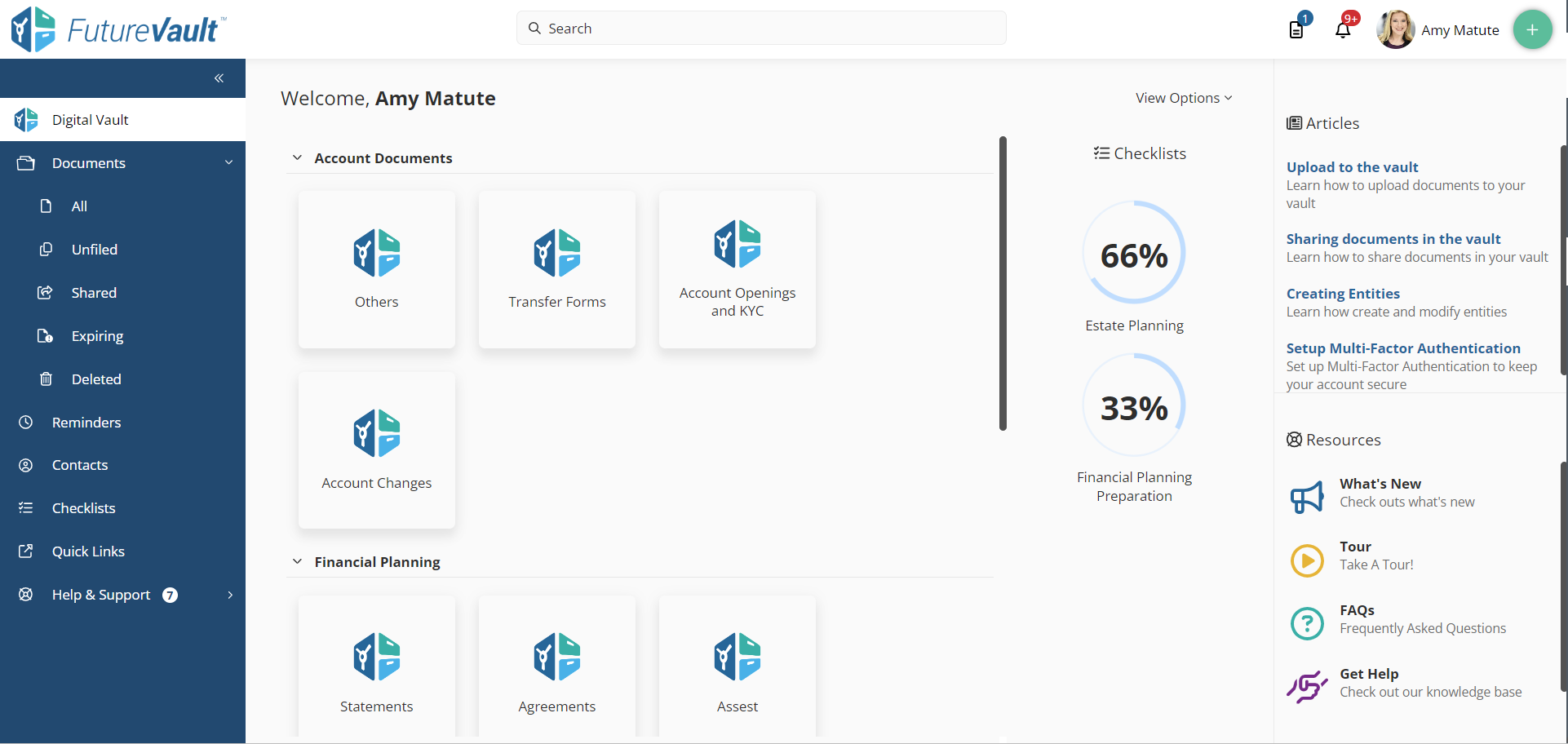Viewport: 1568px width, 744px height.
Task: Expand the Help & Support submenu arrow
Action: pyautogui.click(x=230, y=595)
